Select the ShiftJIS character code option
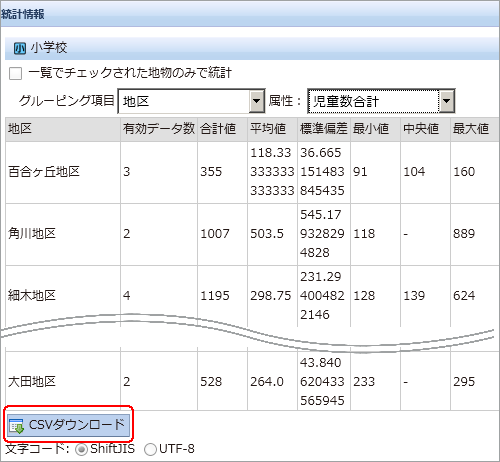Screen dimensions: 500x462 [x=81, y=449]
